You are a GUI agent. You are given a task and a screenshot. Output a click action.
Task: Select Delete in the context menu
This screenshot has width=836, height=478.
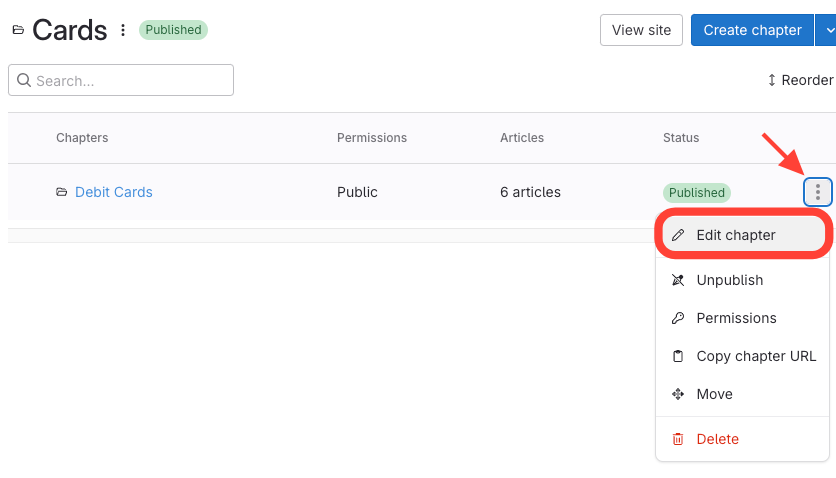pos(717,440)
